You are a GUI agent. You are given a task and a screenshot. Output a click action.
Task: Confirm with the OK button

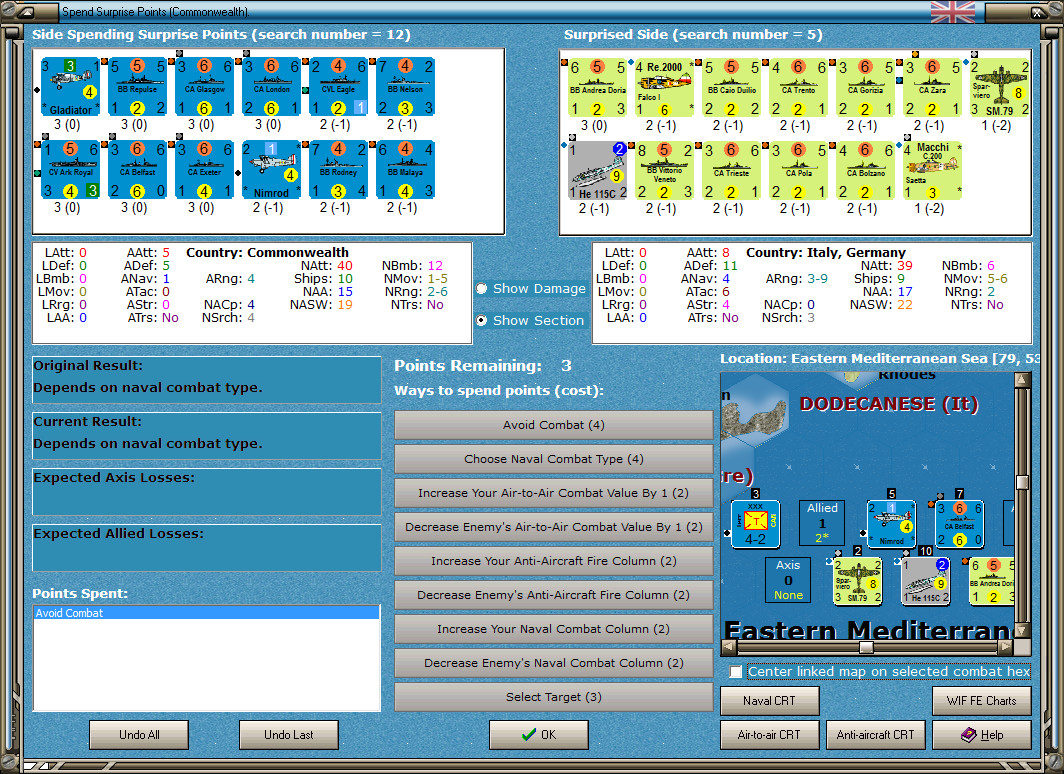tap(539, 735)
